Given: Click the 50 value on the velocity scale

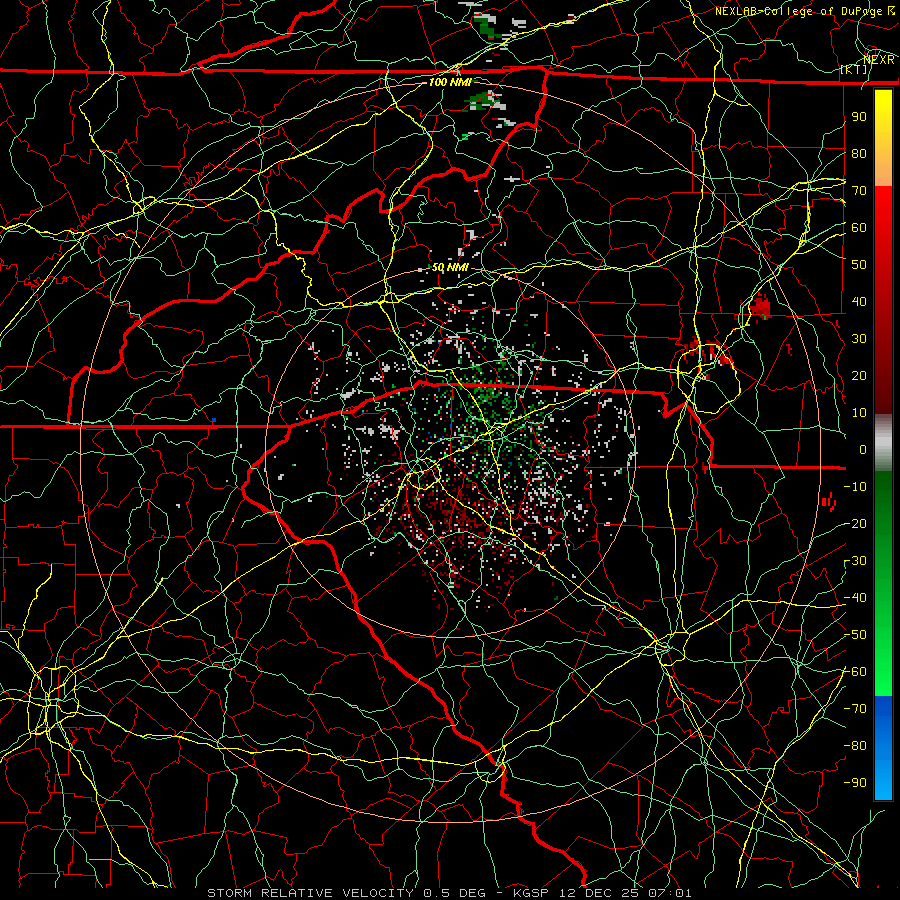Looking at the screenshot, I should point(859,265).
